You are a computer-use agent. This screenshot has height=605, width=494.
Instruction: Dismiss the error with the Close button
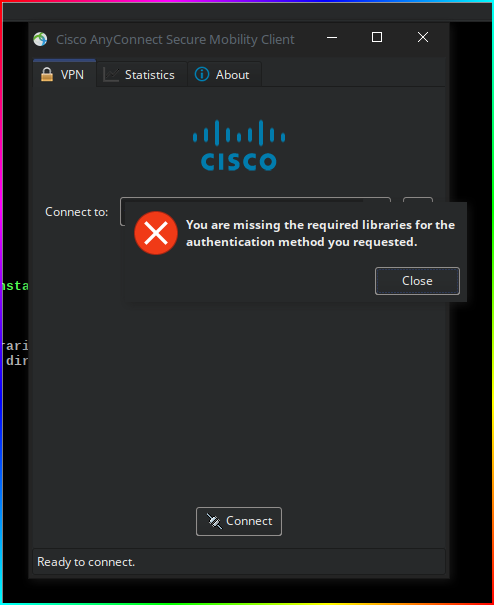417,281
